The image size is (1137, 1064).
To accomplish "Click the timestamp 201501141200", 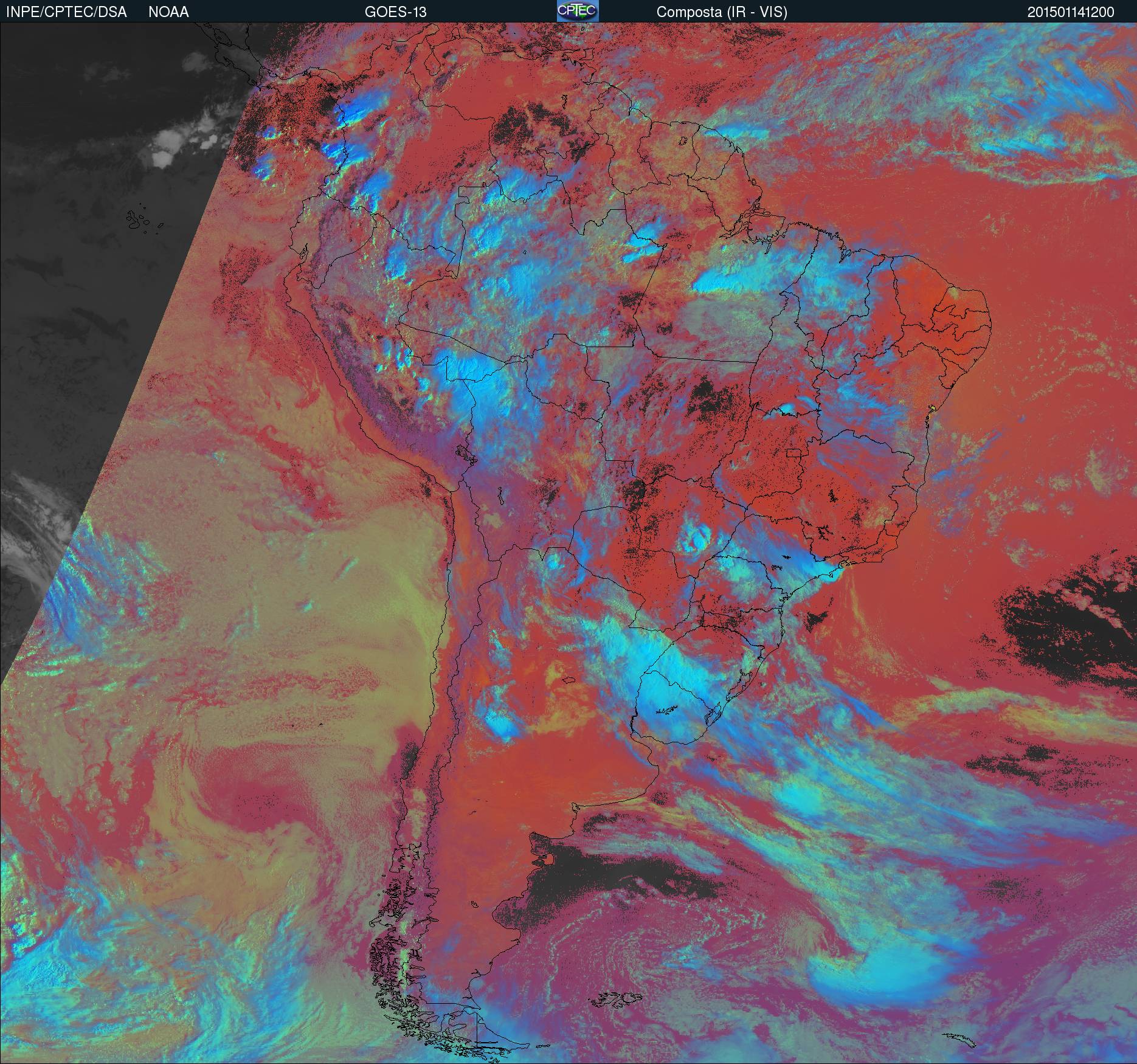I will click(x=1071, y=12).
